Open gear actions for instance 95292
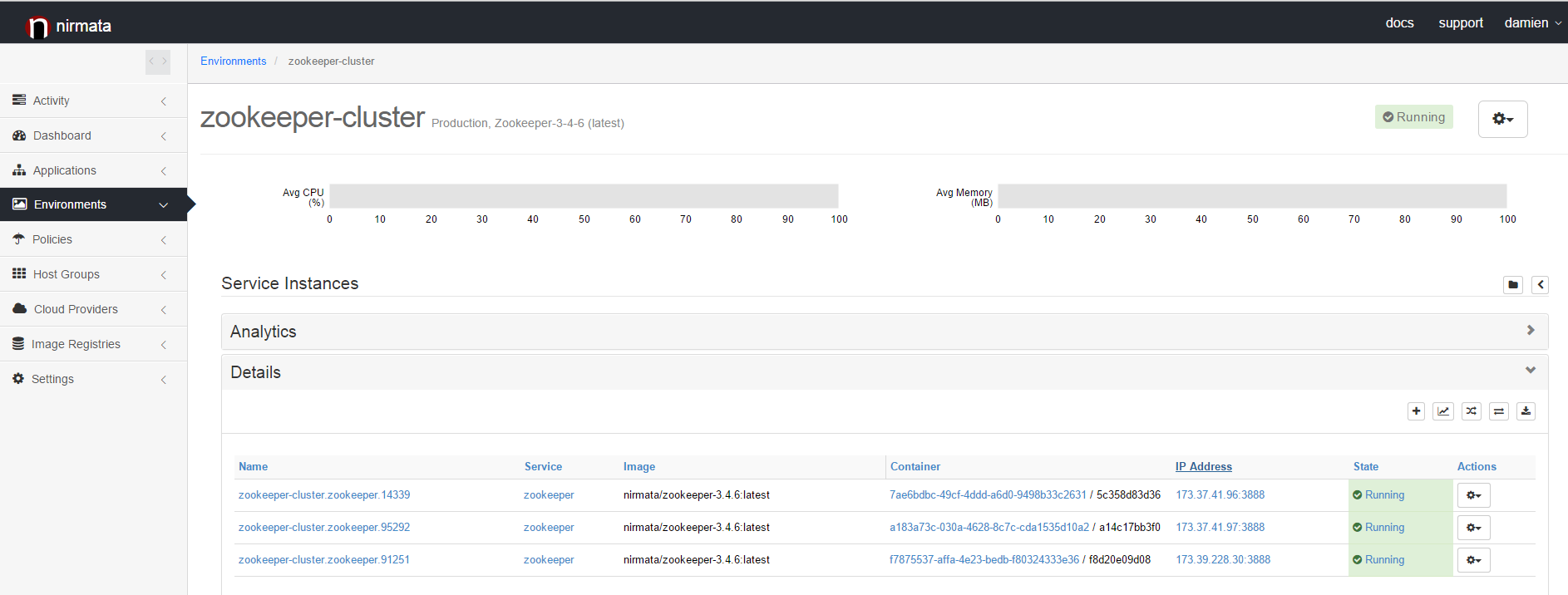This screenshot has width=1568, height=595. pos(1474,528)
